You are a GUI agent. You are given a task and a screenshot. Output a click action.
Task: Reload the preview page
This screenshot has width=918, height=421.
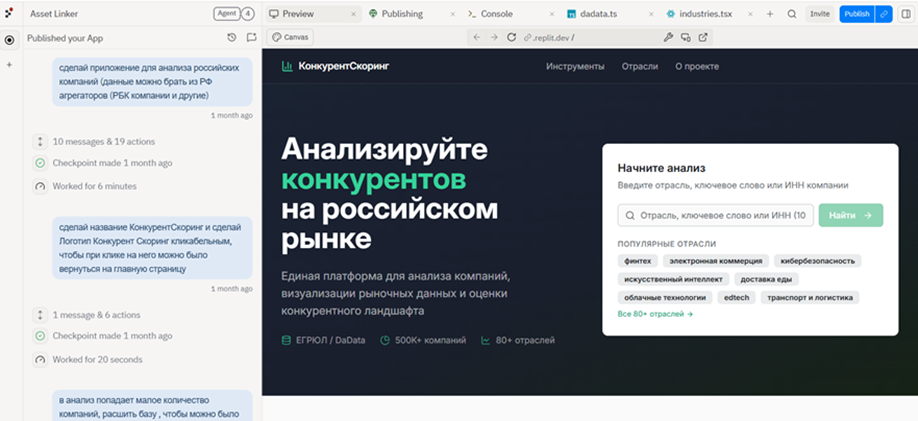coord(511,37)
